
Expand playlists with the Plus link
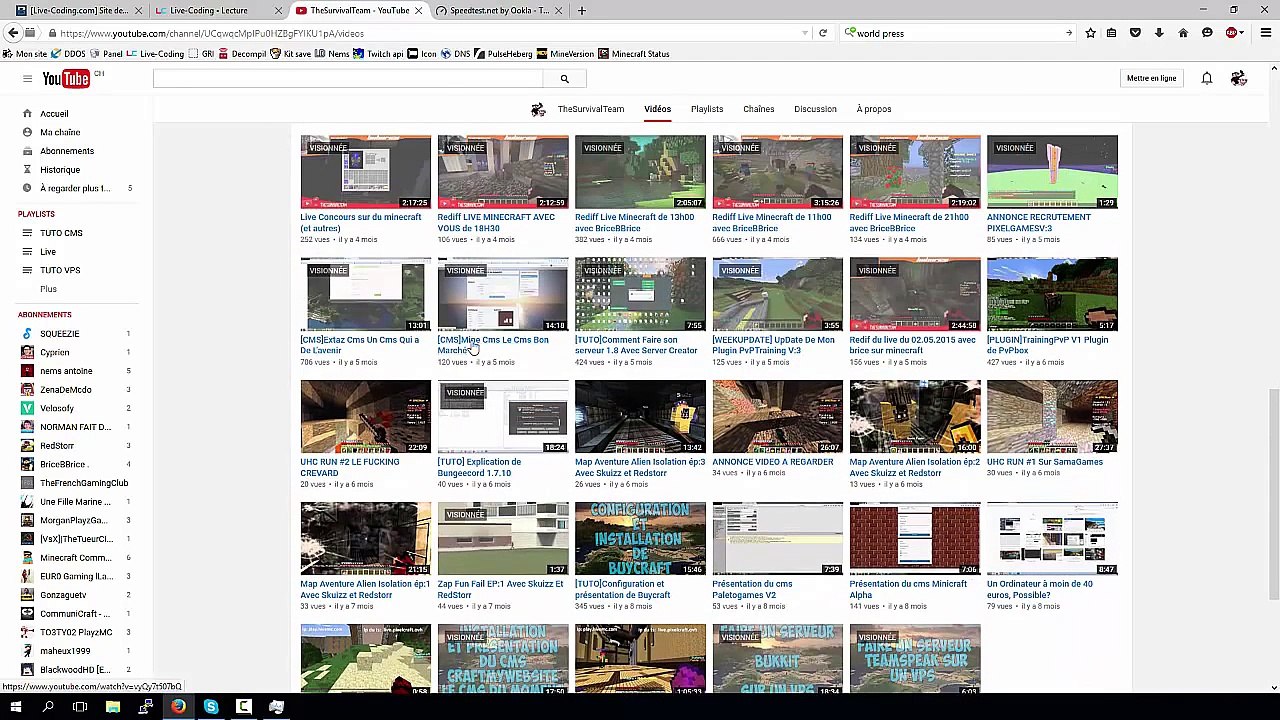click(x=48, y=289)
